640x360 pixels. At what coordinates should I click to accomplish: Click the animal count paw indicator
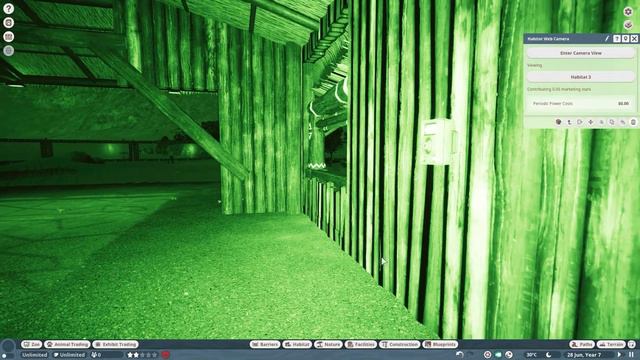point(106,355)
